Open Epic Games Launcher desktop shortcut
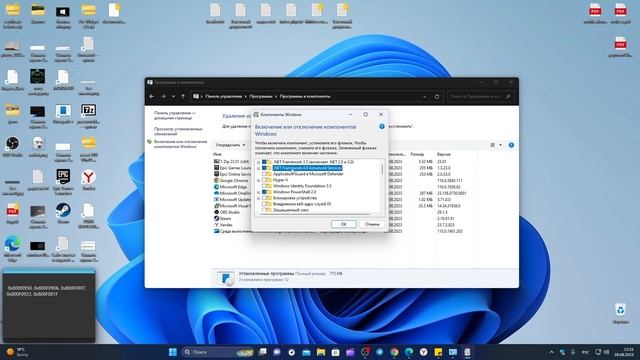640x360 pixels. [63, 181]
